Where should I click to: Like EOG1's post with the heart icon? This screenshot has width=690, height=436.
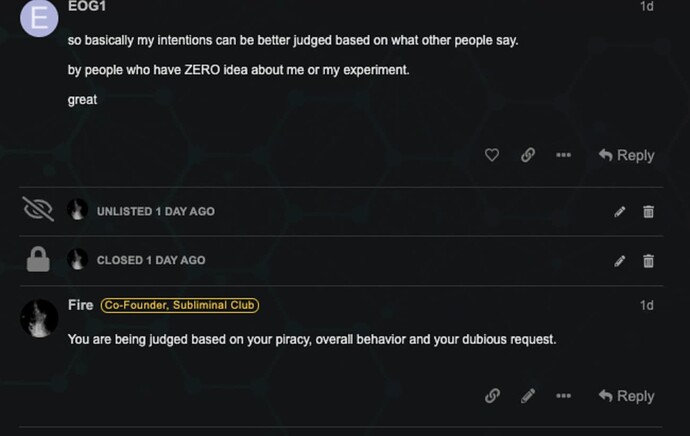coord(491,155)
